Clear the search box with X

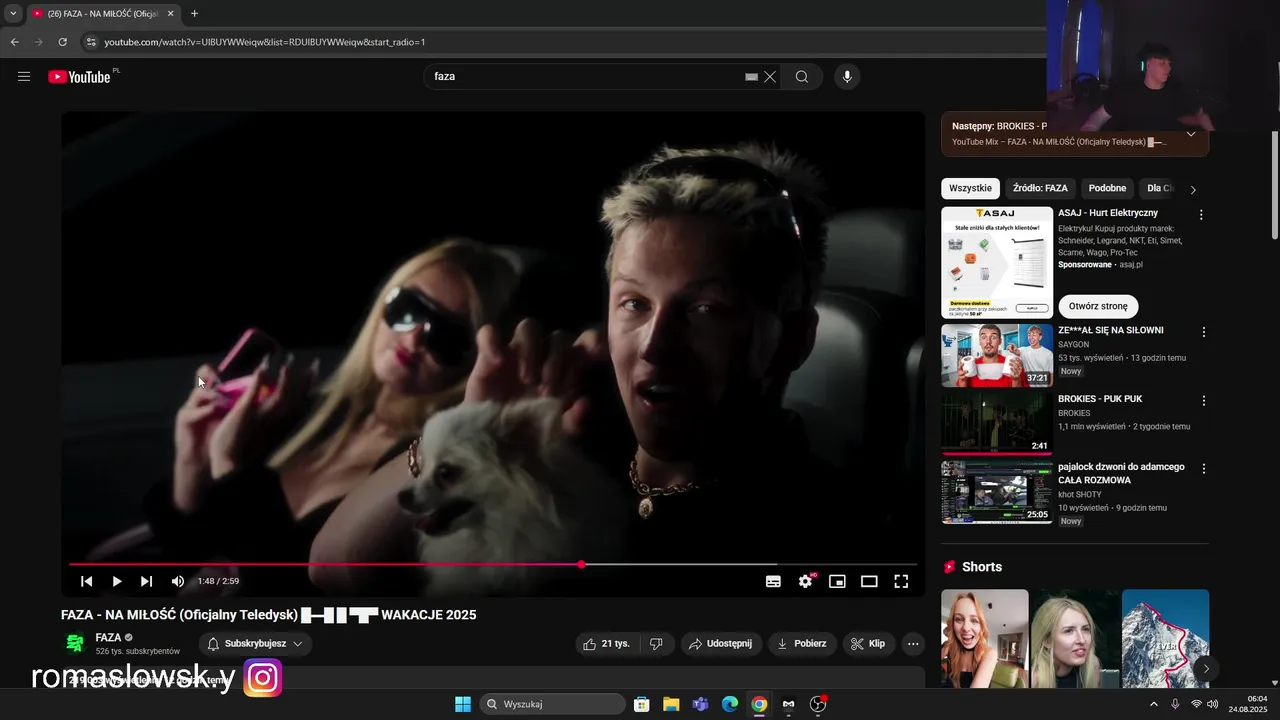click(770, 77)
